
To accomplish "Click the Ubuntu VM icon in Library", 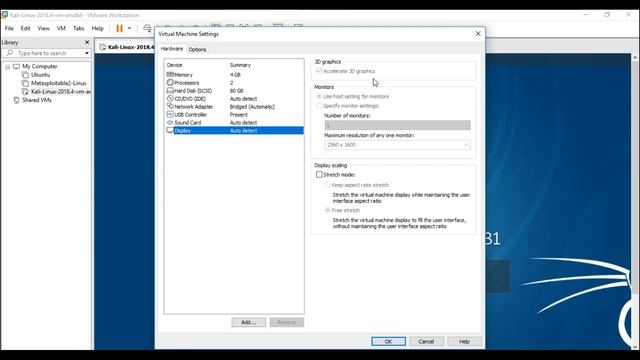I will coord(25,75).
